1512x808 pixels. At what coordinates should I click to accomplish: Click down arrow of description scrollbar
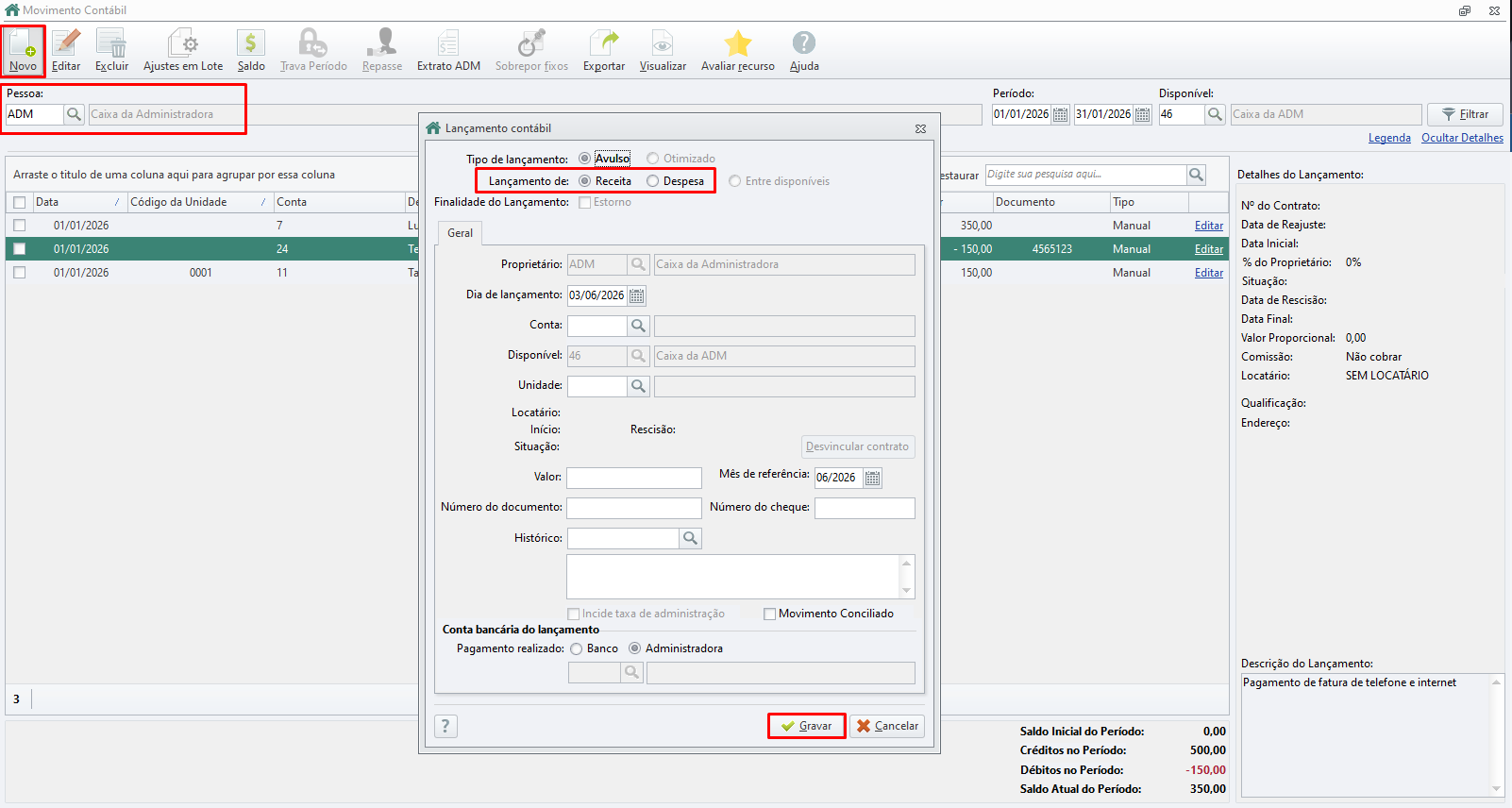pos(1496,789)
